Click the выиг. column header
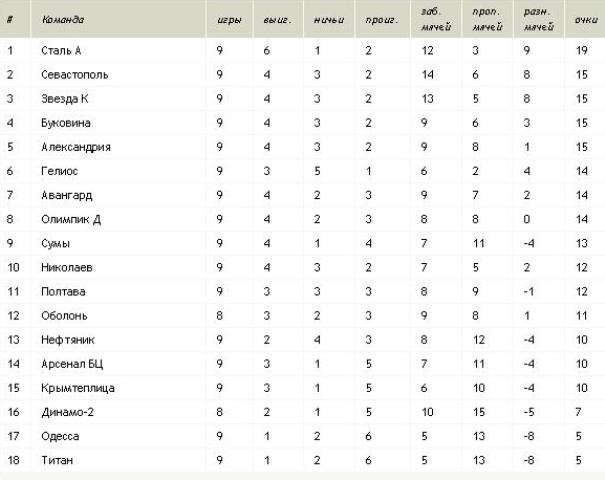605x480 pixels. (x=277, y=20)
